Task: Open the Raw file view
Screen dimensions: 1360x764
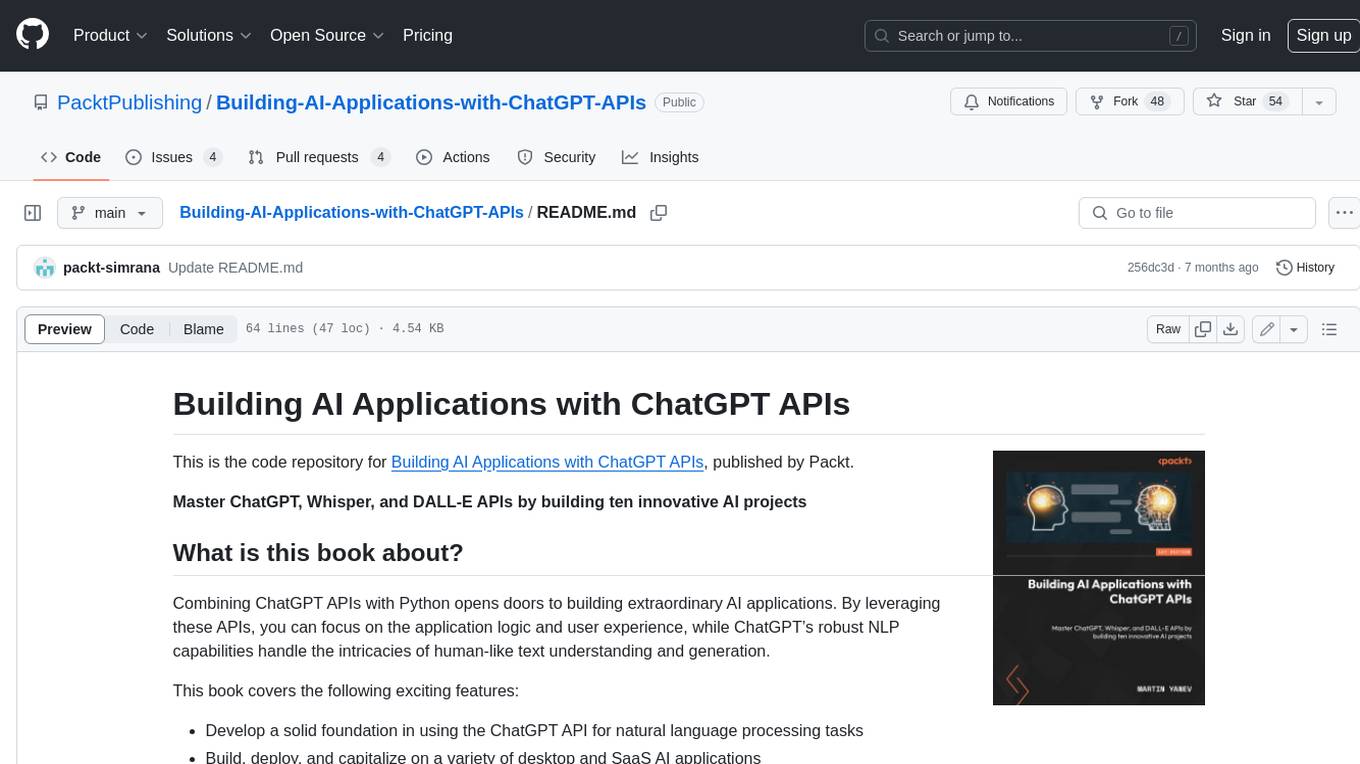Action: coord(1168,329)
